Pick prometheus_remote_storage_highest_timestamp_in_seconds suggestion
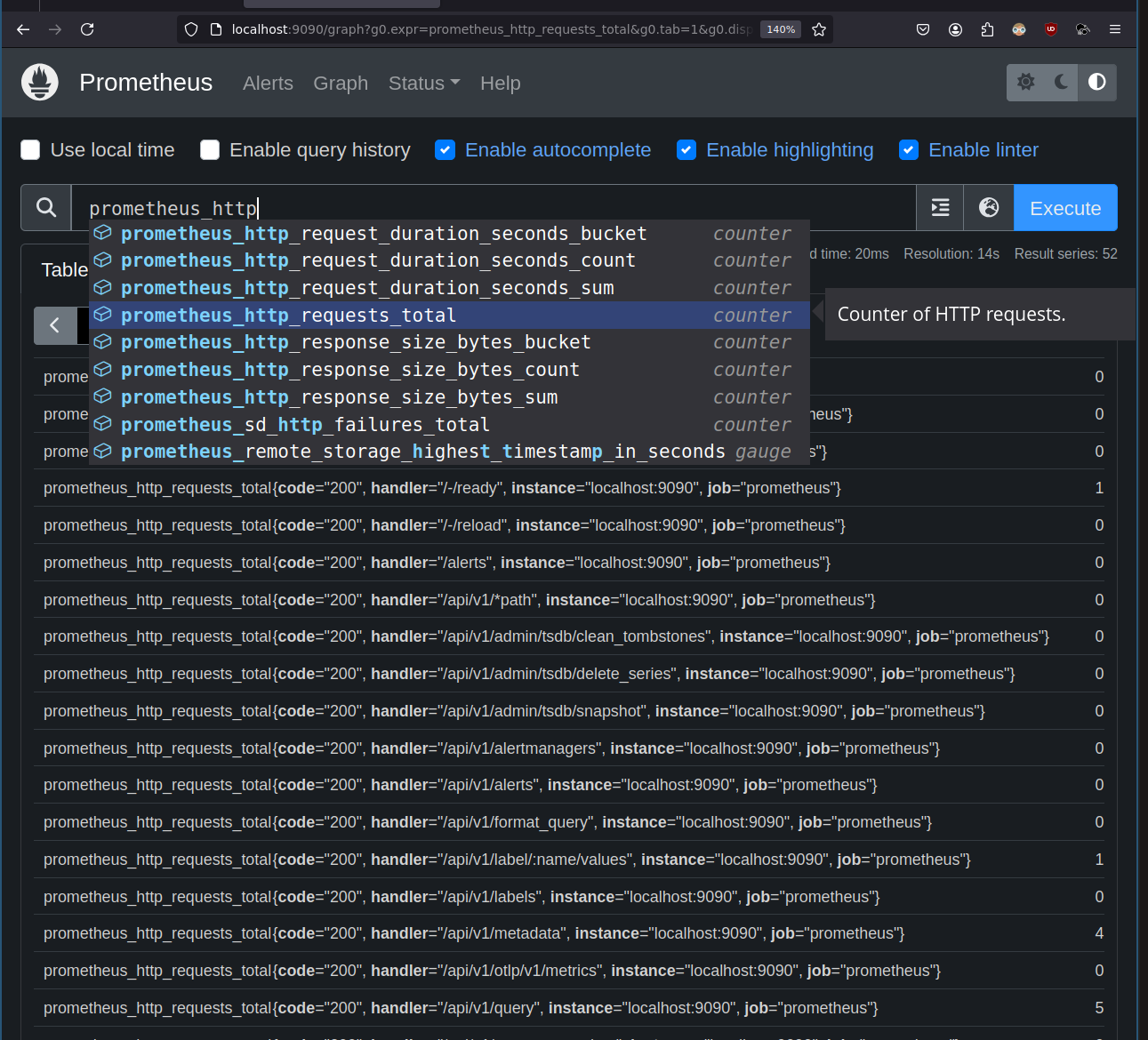1148x1040 pixels. tap(449, 452)
